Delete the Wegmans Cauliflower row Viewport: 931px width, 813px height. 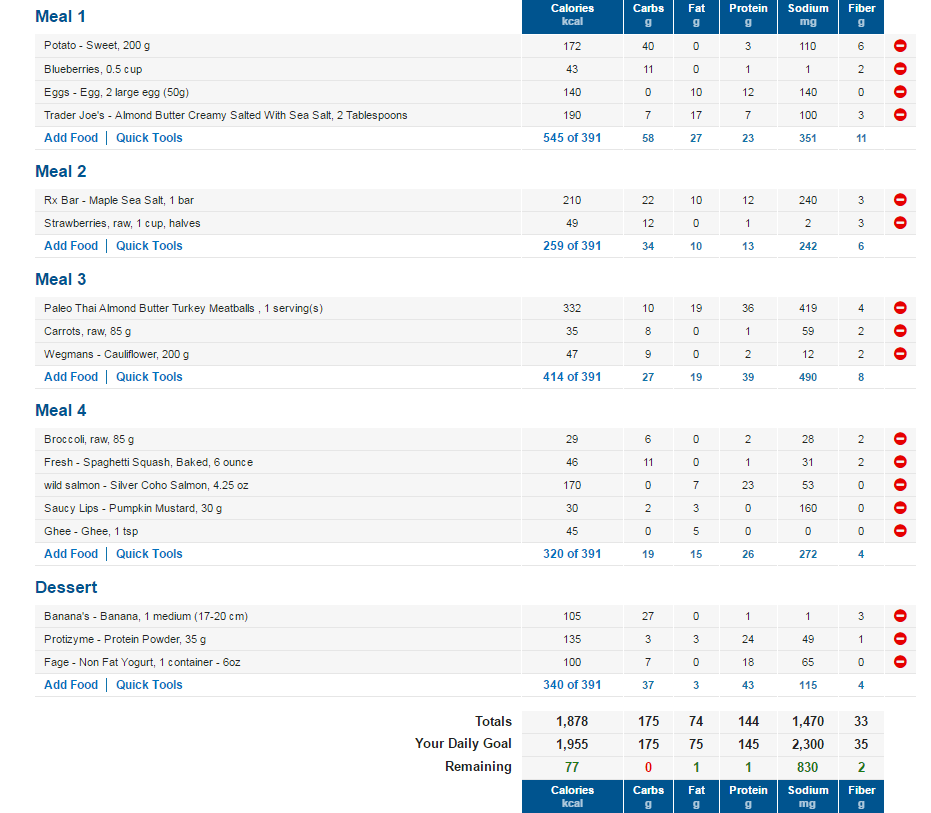(x=900, y=354)
